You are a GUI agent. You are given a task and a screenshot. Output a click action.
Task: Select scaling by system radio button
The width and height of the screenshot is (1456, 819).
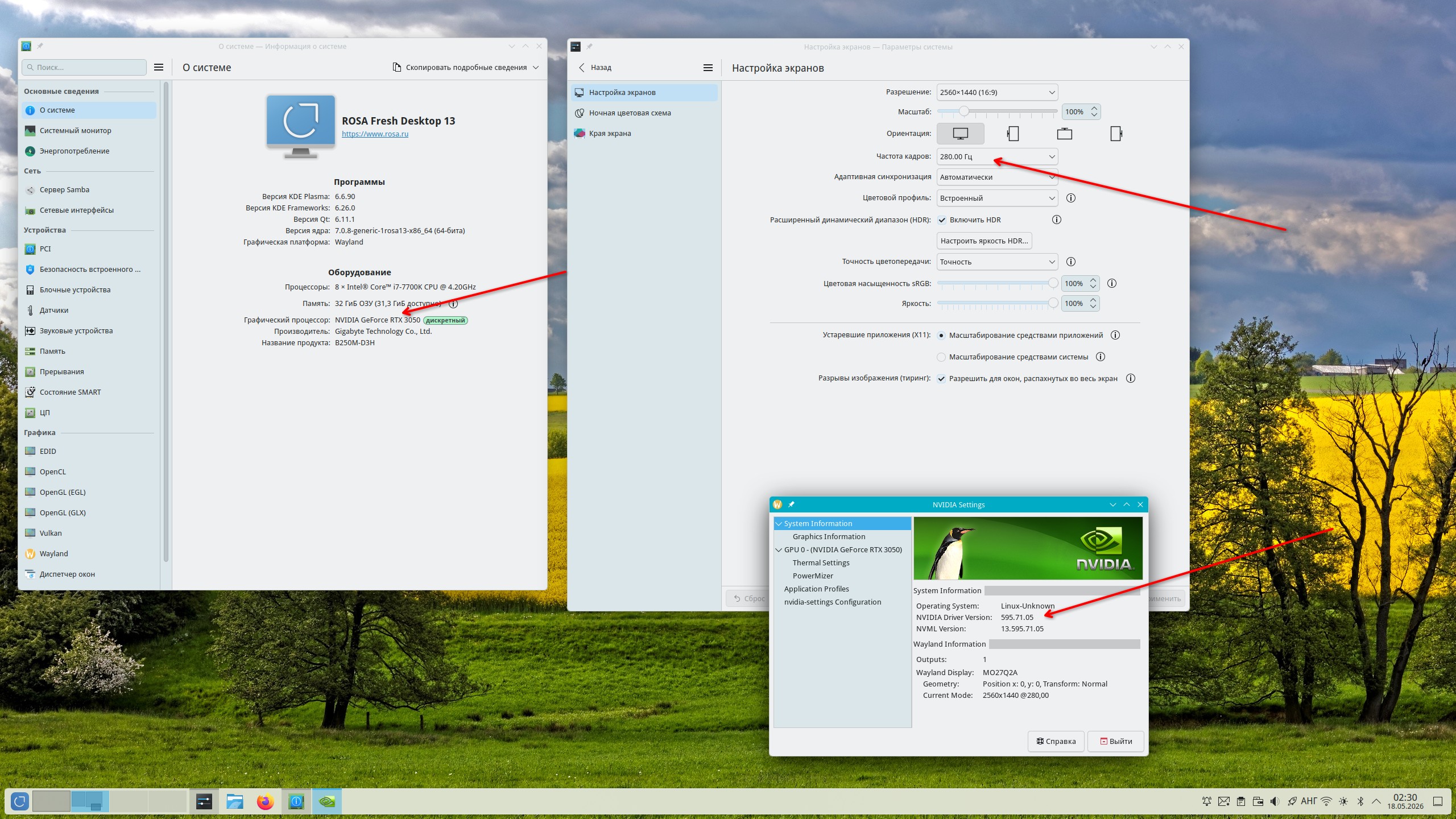click(x=941, y=357)
